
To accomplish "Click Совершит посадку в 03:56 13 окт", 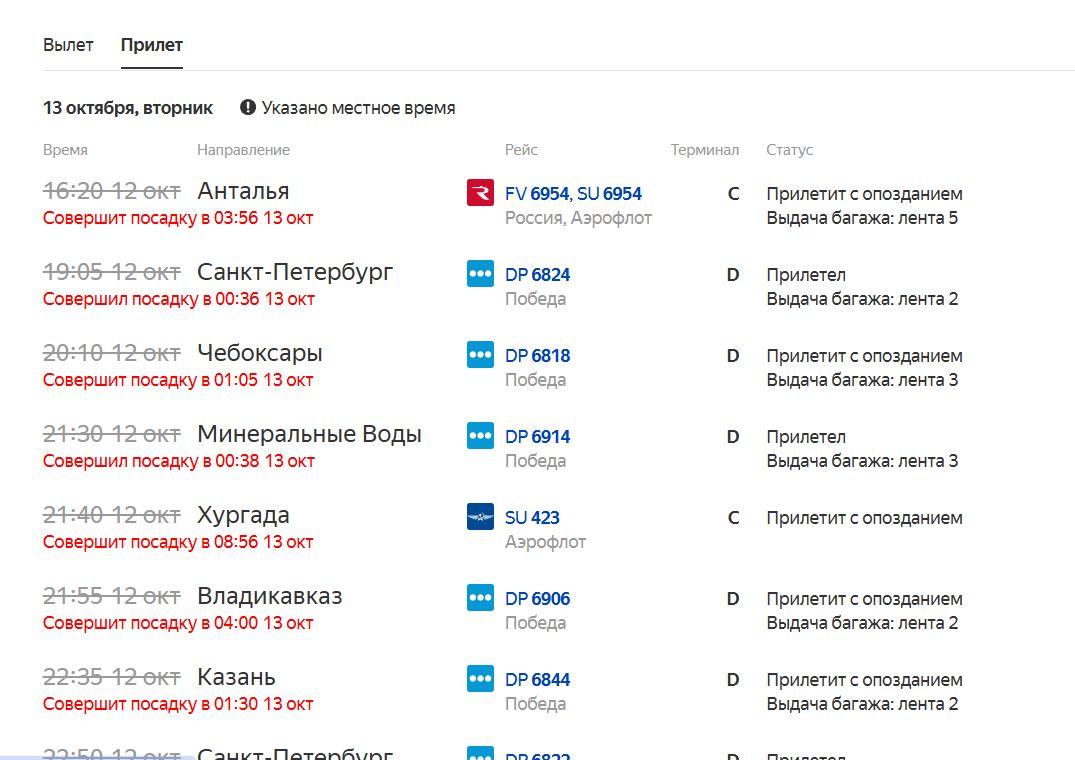I will [178, 218].
